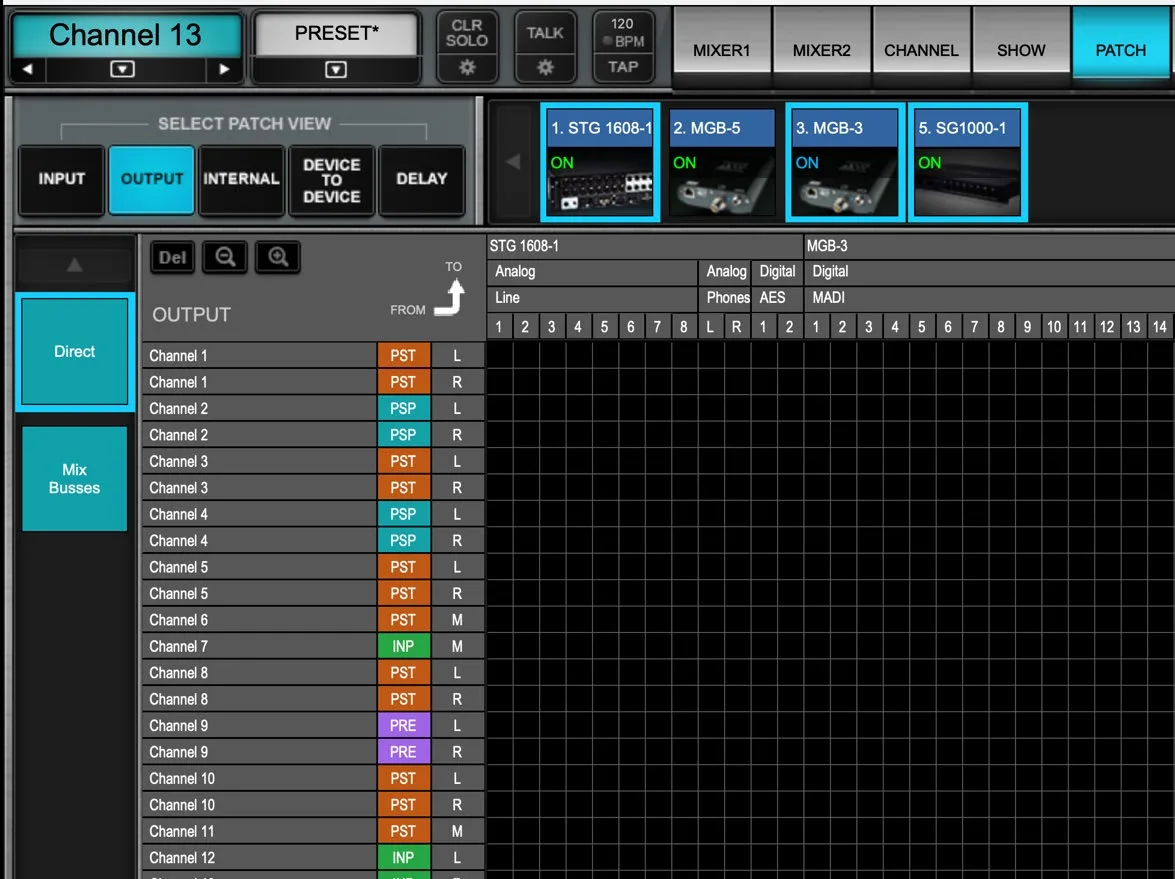The height and width of the screenshot is (879, 1175).
Task: Click MADI column number 14
Action: pos(1159,327)
